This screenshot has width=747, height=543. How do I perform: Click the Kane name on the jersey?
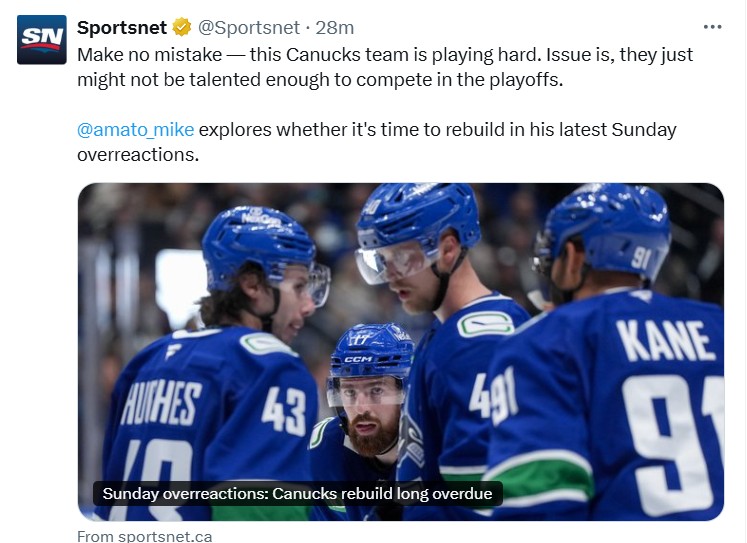pyautogui.click(x=668, y=338)
